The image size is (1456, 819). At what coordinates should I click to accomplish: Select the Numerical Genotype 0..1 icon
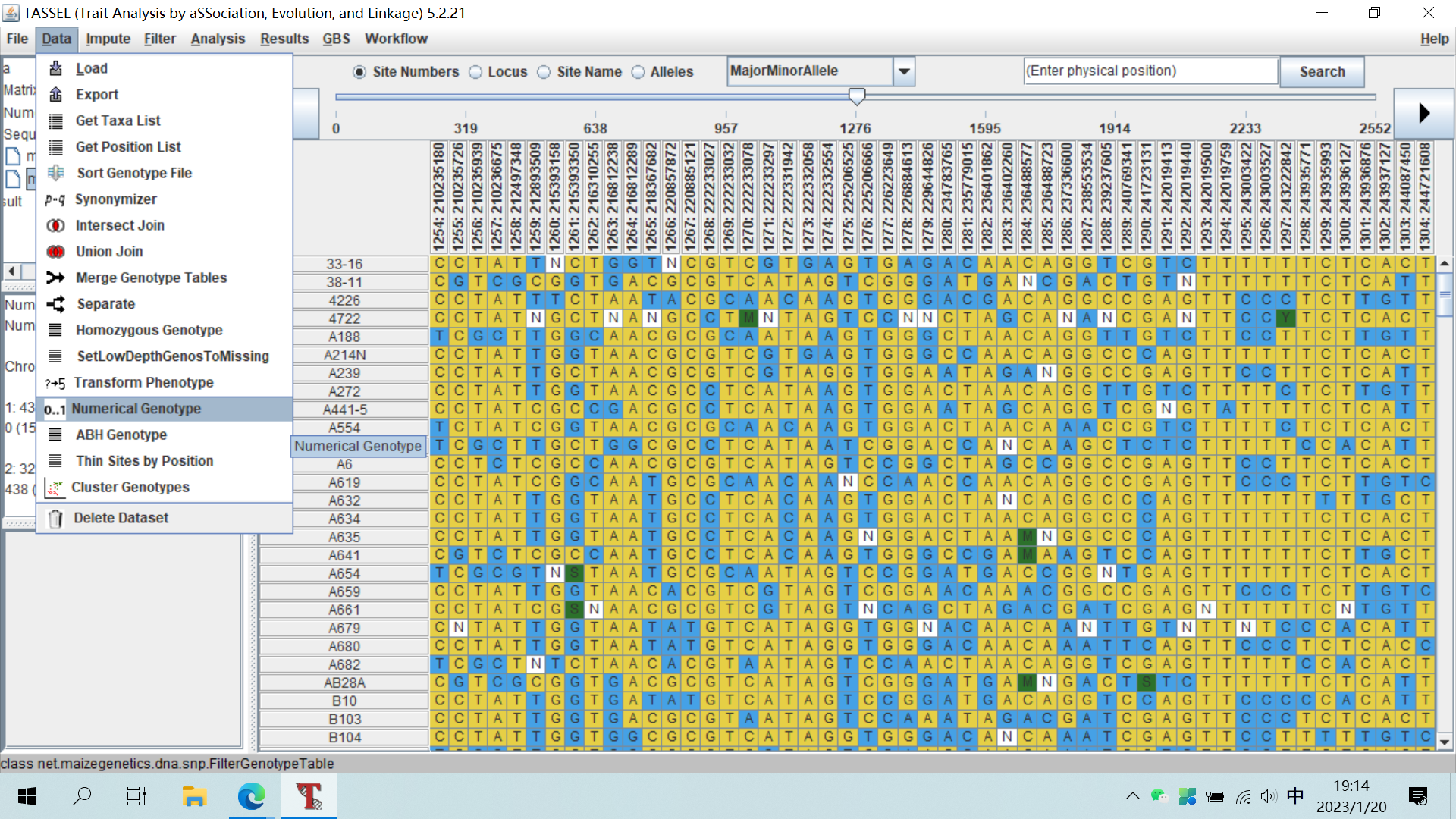pyautogui.click(x=55, y=409)
